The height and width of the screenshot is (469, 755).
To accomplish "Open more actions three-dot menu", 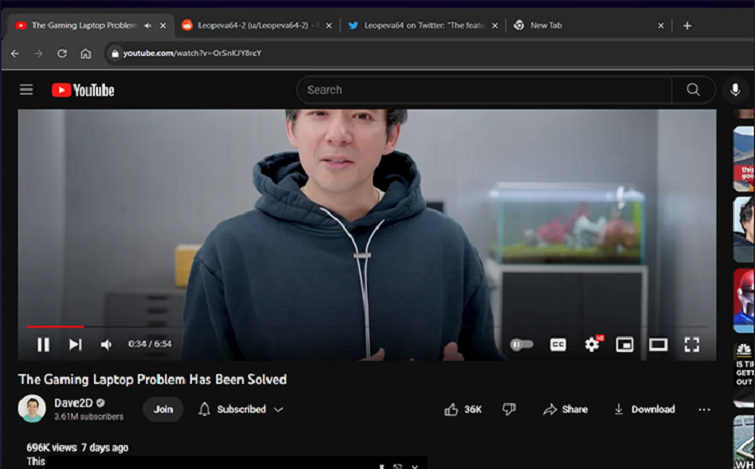I will point(704,409).
